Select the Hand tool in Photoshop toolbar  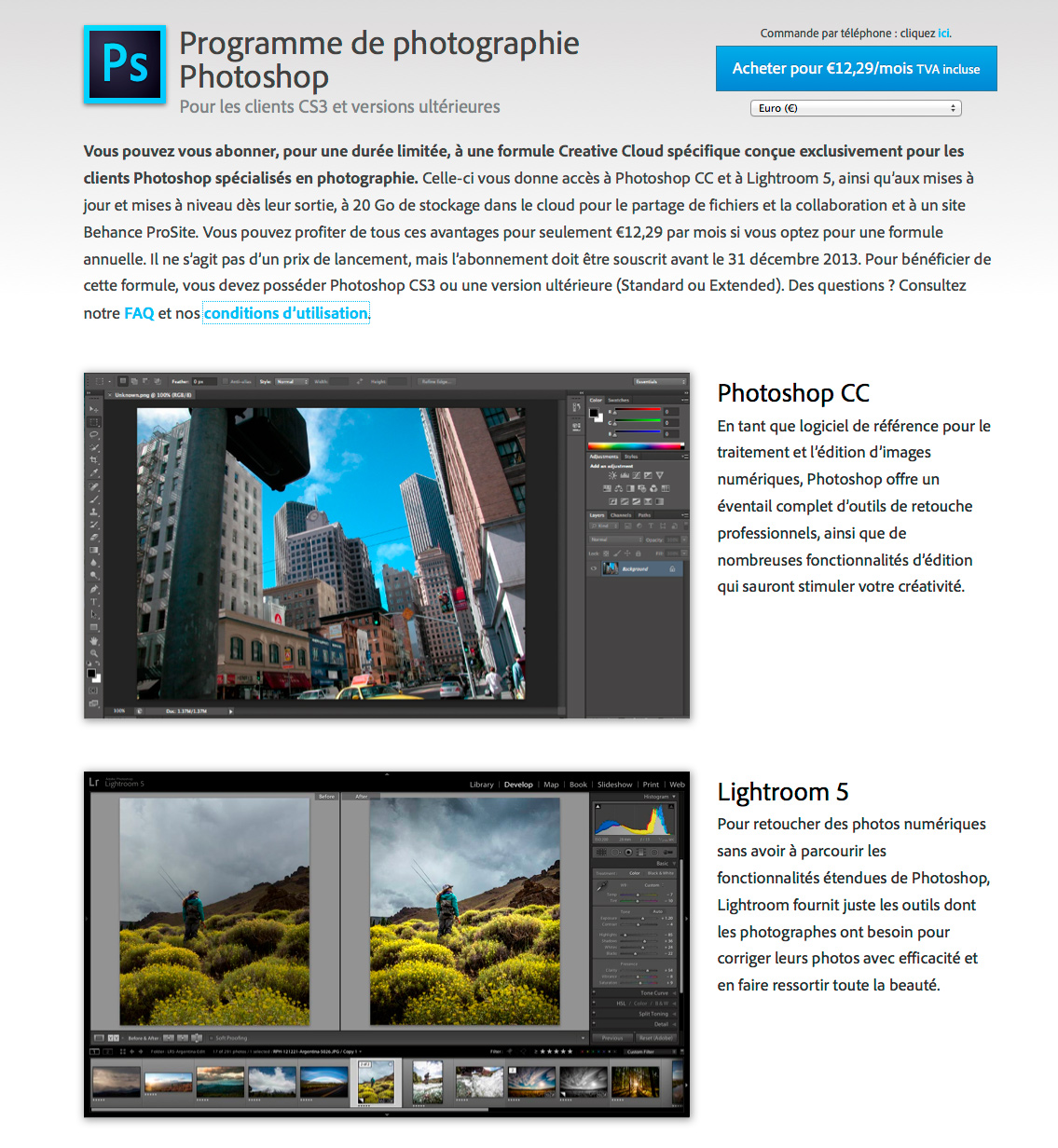[94, 640]
